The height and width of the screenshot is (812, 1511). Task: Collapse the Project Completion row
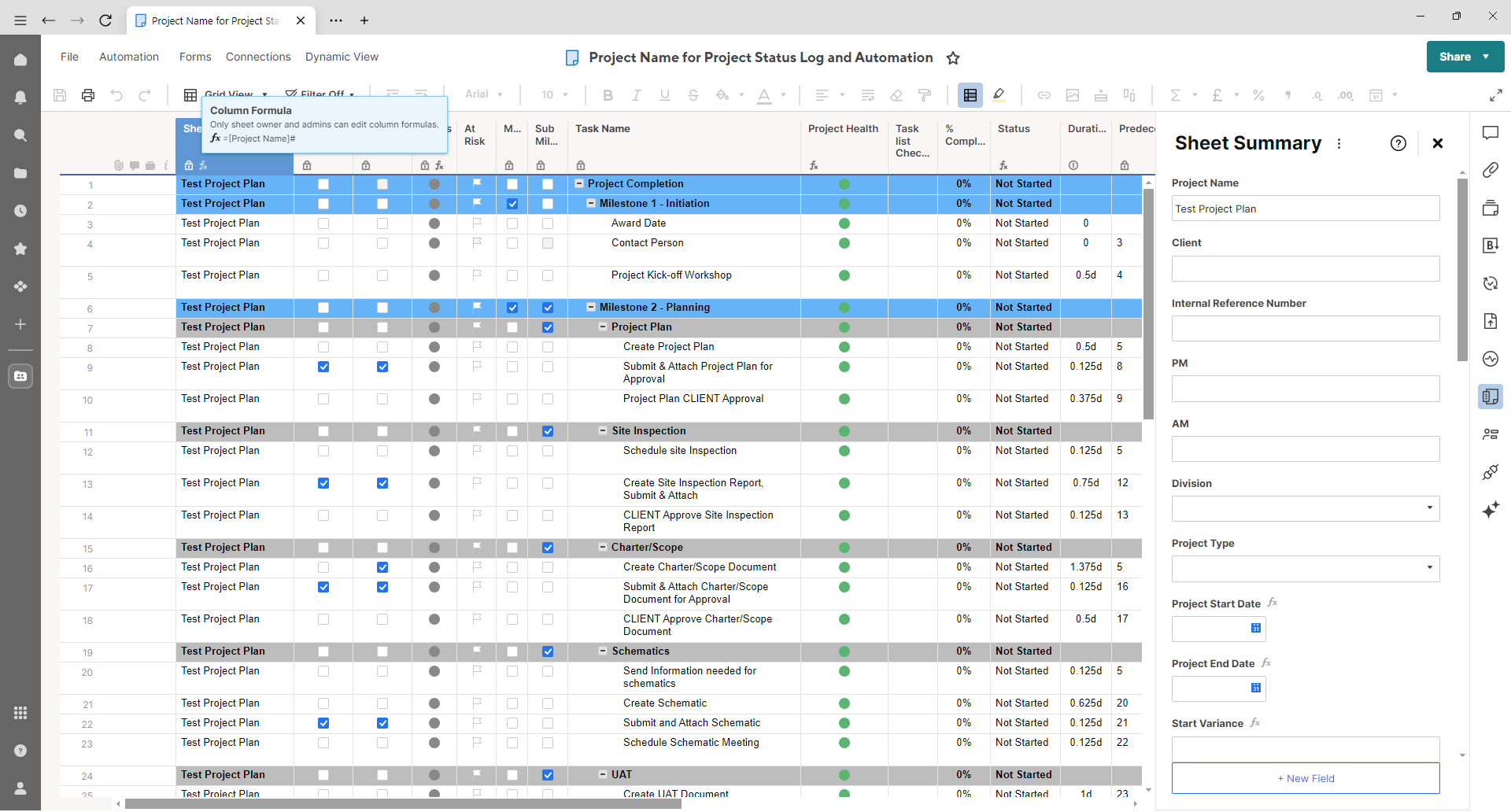(x=580, y=184)
